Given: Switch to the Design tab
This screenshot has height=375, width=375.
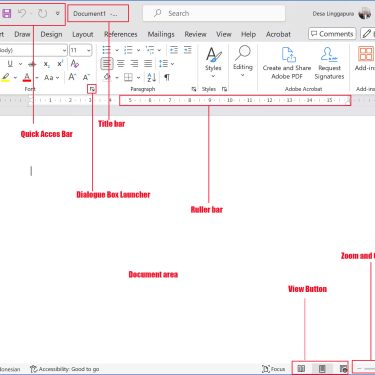Looking at the screenshot, I should [x=51, y=34].
